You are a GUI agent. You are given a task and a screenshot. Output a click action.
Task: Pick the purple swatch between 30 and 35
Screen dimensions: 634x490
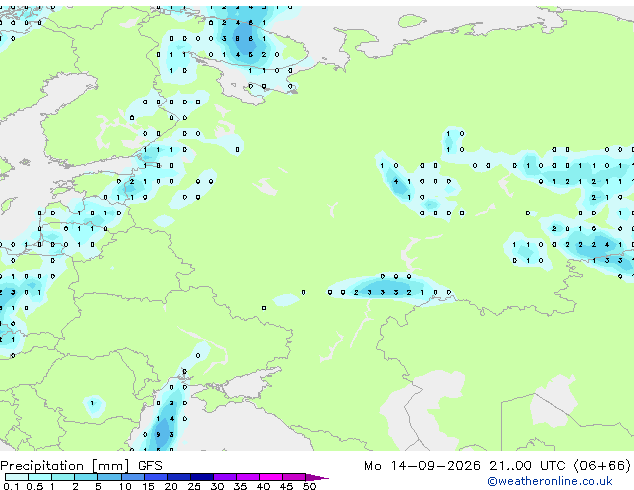point(225,477)
